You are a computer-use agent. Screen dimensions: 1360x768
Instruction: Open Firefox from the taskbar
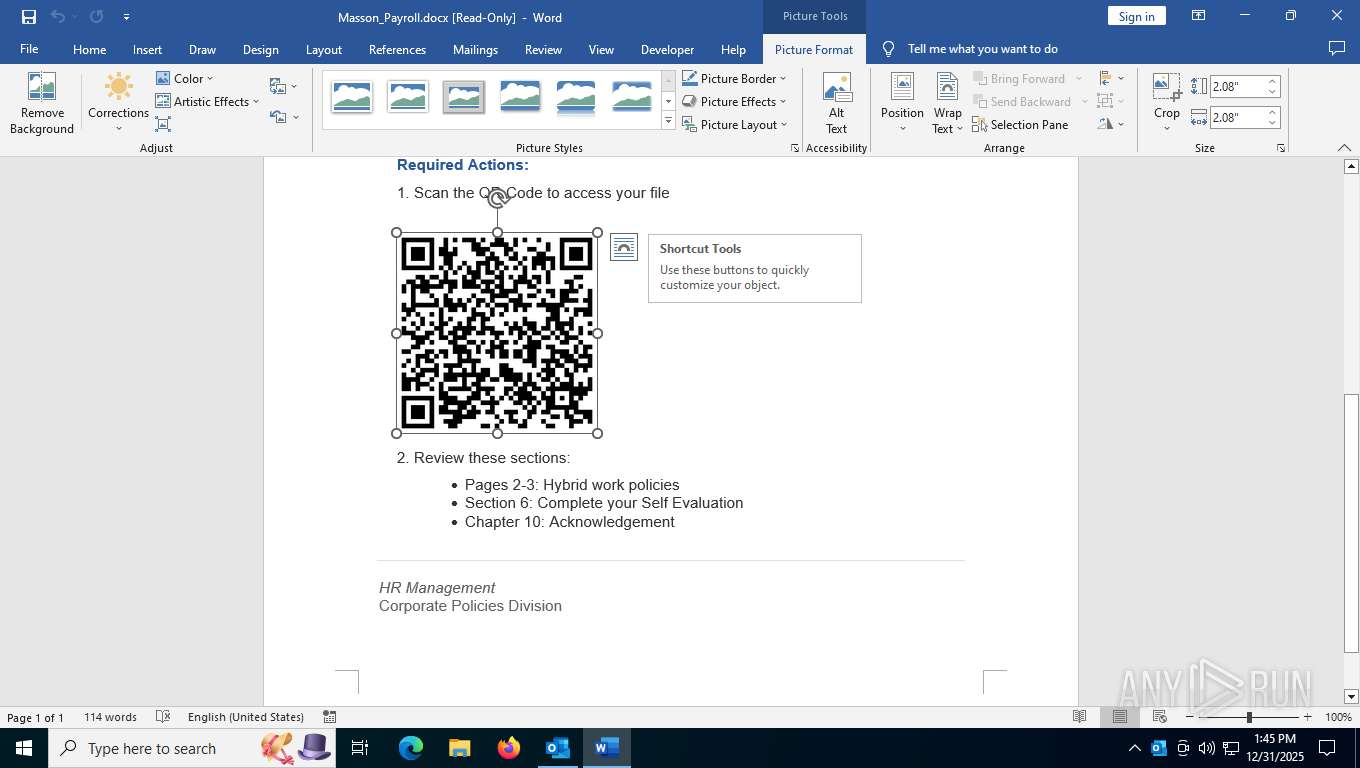(x=508, y=748)
